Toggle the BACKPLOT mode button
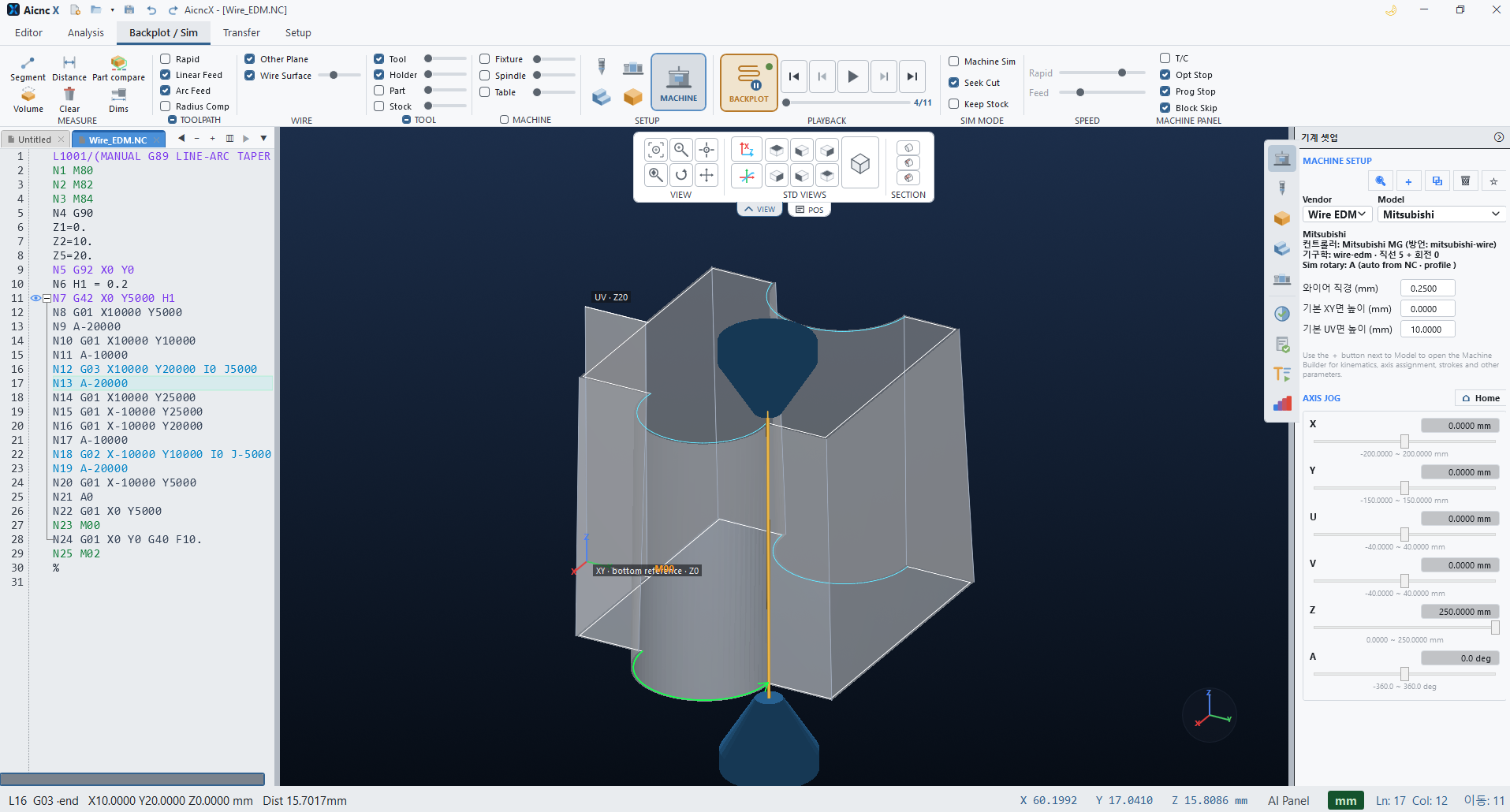Image resolution: width=1510 pixels, height=812 pixels. (748, 82)
